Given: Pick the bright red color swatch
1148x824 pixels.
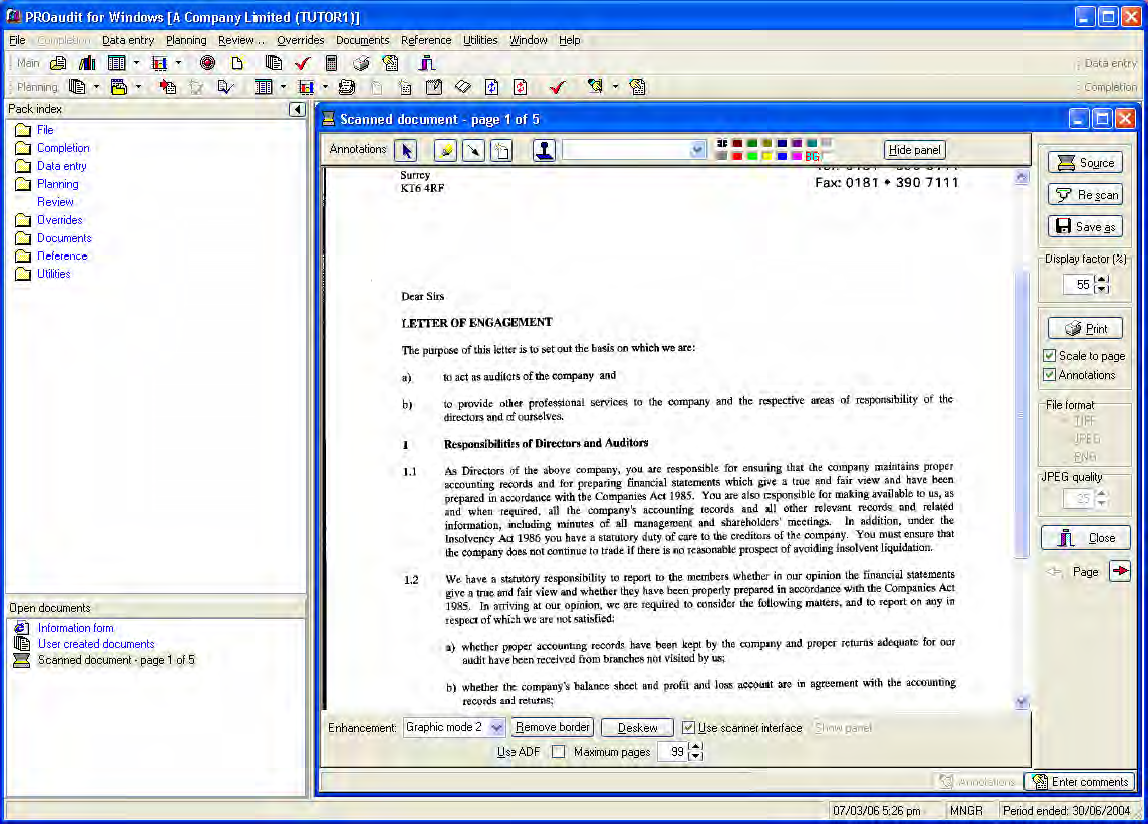Looking at the screenshot, I should (737, 156).
